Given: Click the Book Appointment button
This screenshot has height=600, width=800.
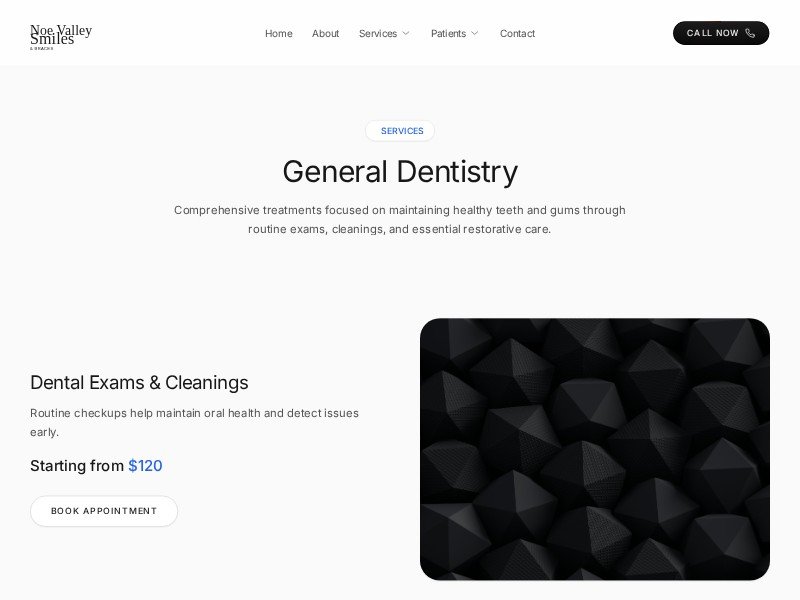Looking at the screenshot, I should (104, 511).
